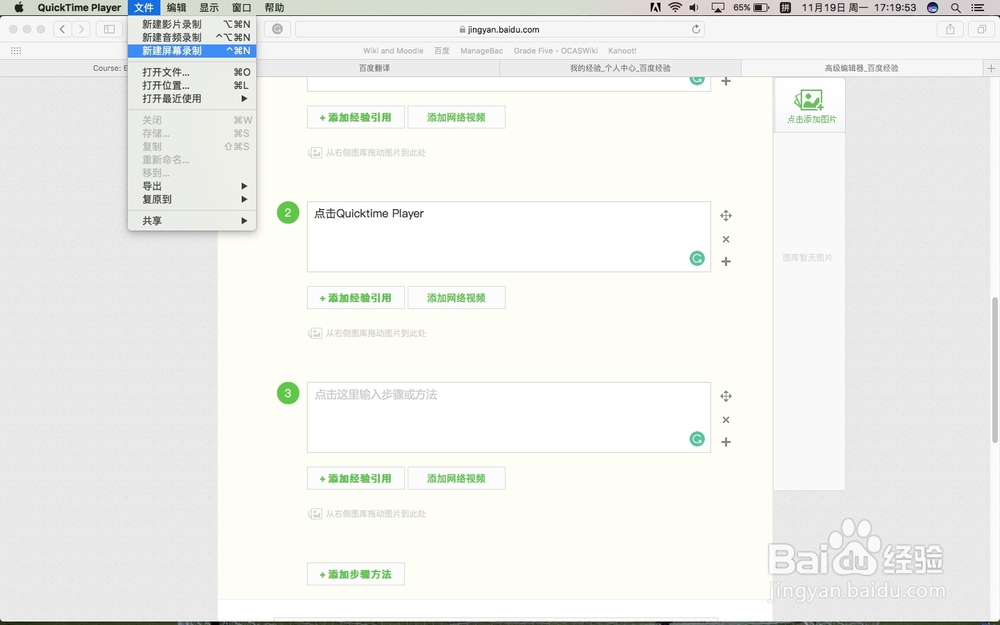This screenshot has height=625, width=1000.
Task: Click the Grammarly extension icon in toolbar
Action: 277,29
